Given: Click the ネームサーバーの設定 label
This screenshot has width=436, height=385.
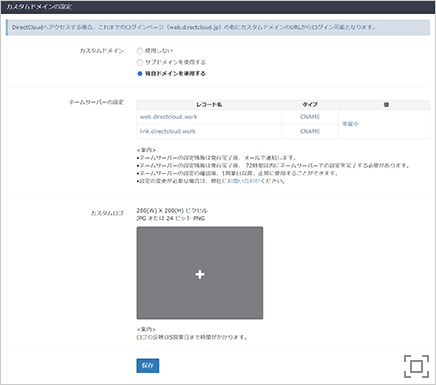Looking at the screenshot, I should [96, 102].
